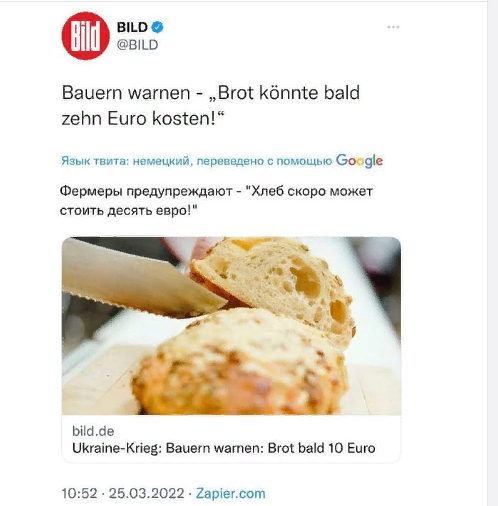Open headline 'Ukraine-Krieg: Bauern warnen: Brot bald 10 Euro'

(224, 448)
